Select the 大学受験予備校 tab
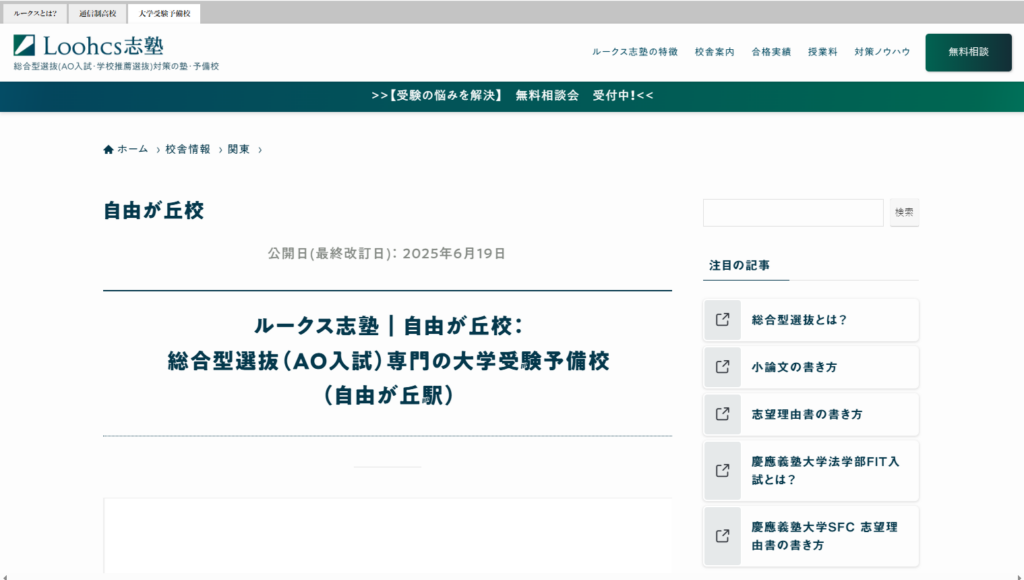 164,14
